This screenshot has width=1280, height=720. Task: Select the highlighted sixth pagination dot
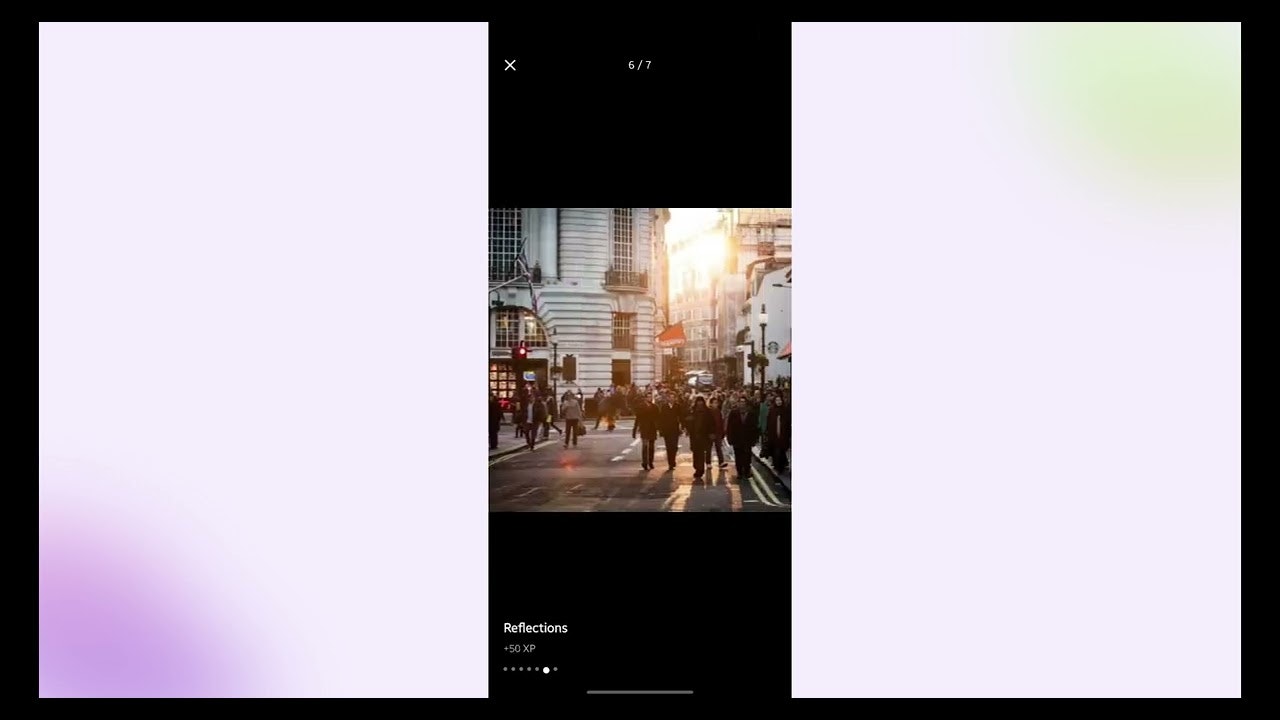click(546, 670)
